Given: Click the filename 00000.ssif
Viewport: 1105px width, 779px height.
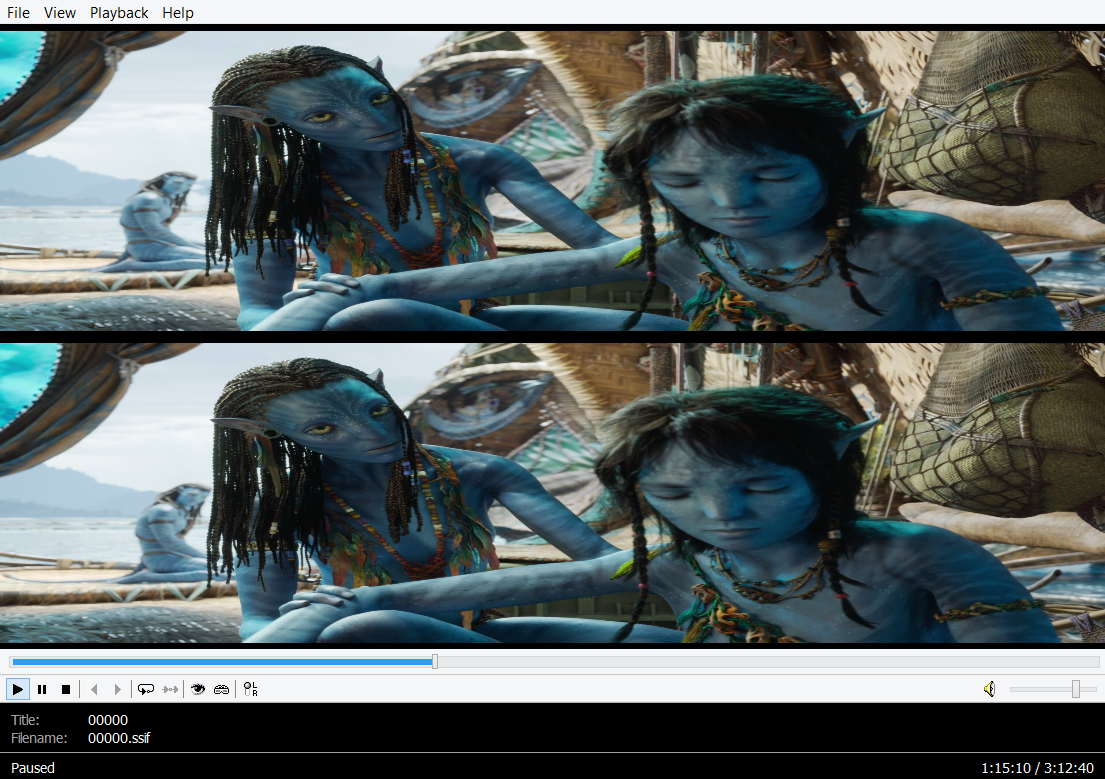Looking at the screenshot, I should coord(119,738).
